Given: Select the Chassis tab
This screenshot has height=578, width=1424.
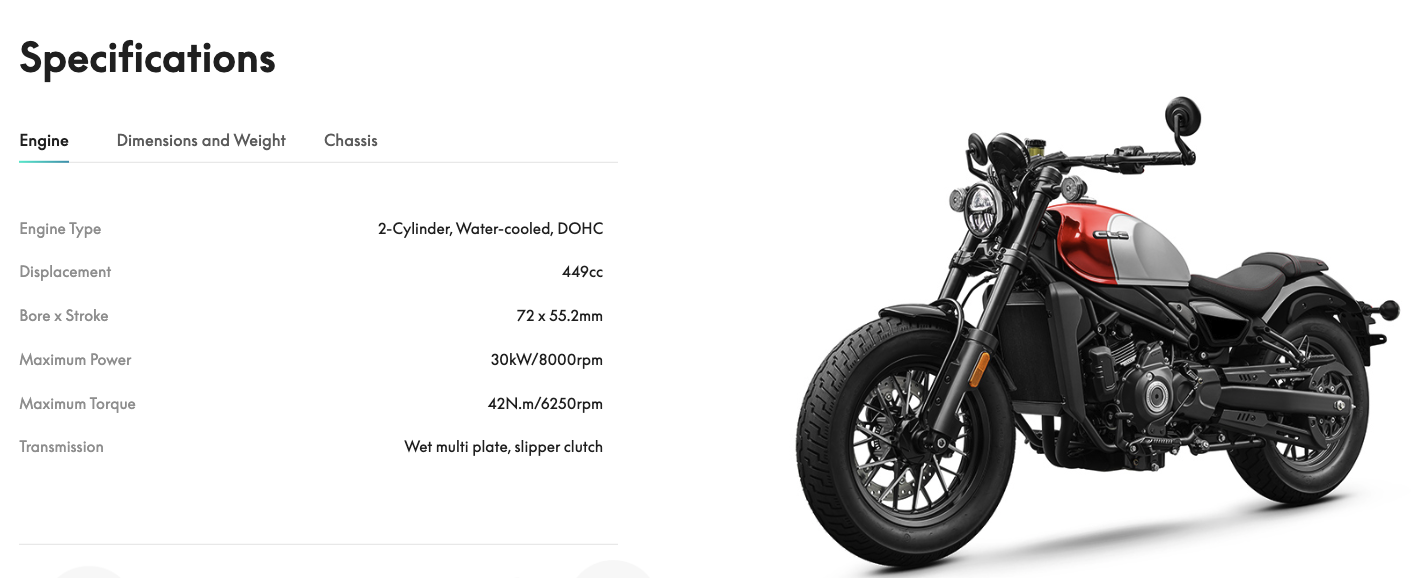Looking at the screenshot, I should pos(351,141).
